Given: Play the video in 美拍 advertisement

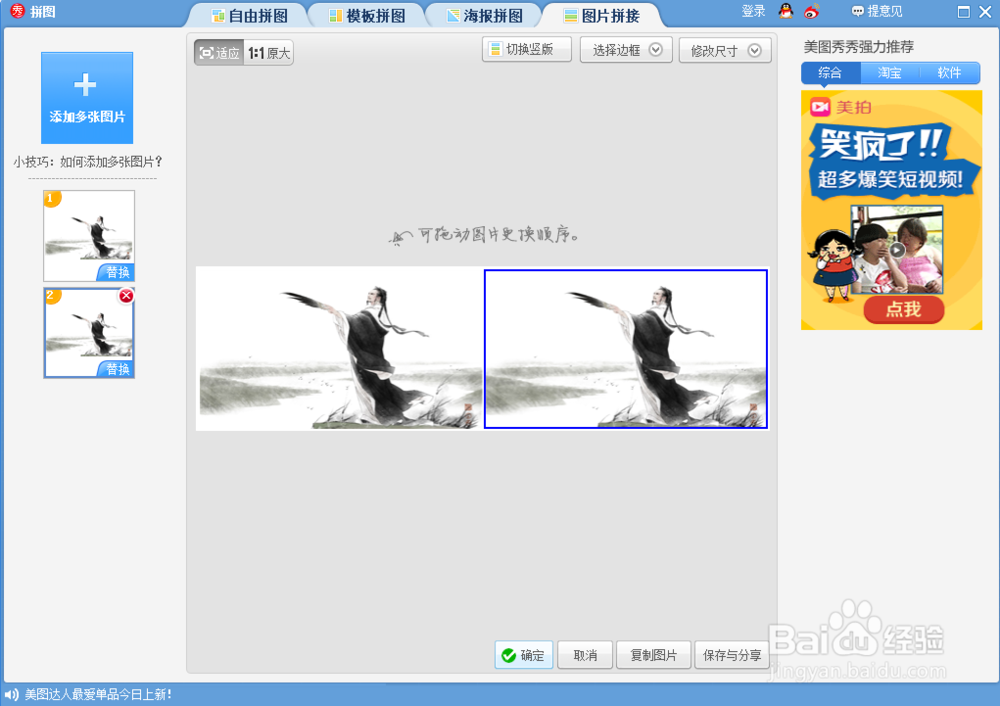Looking at the screenshot, I should [x=897, y=250].
